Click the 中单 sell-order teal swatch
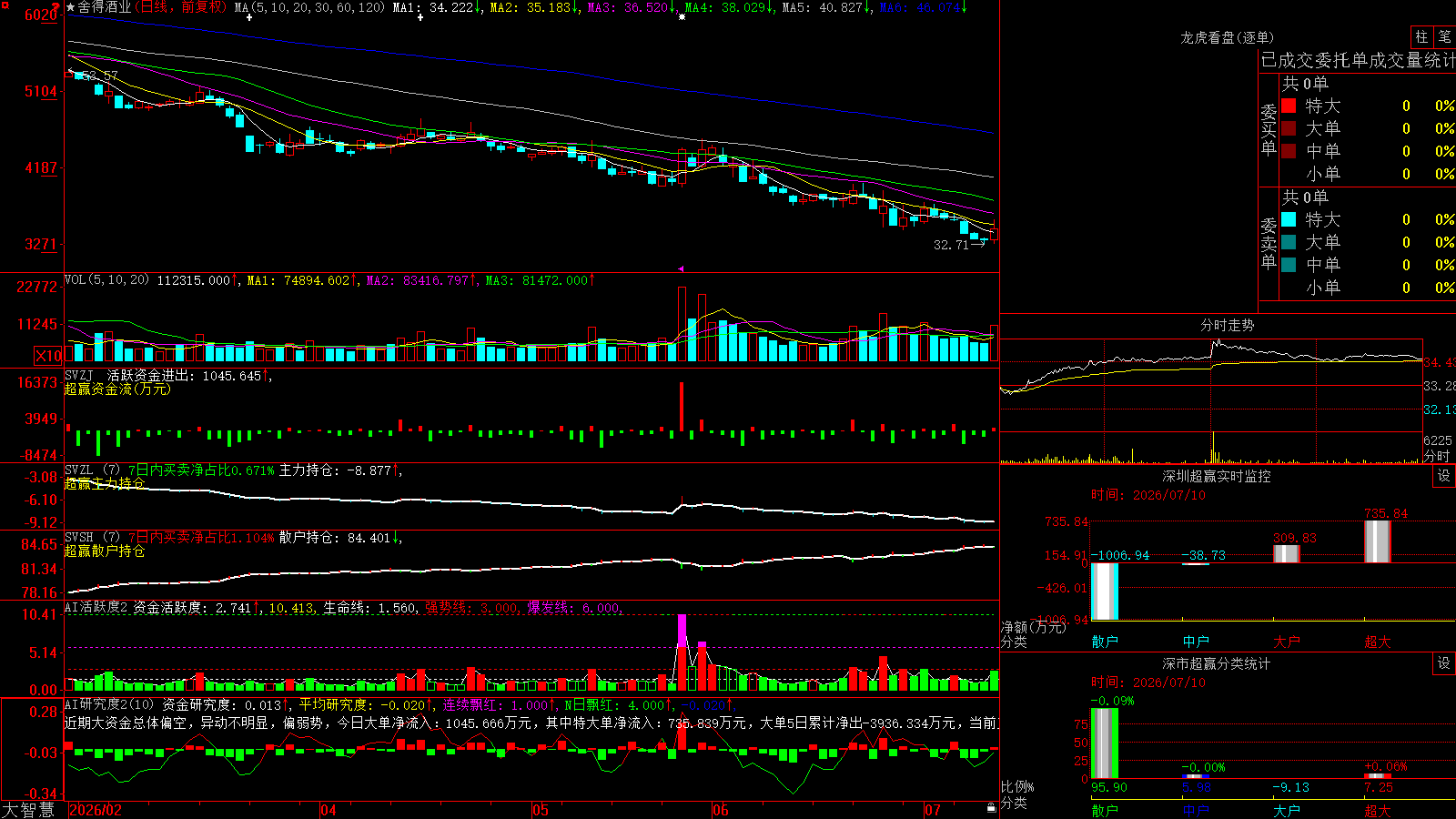 tap(1289, 265)
